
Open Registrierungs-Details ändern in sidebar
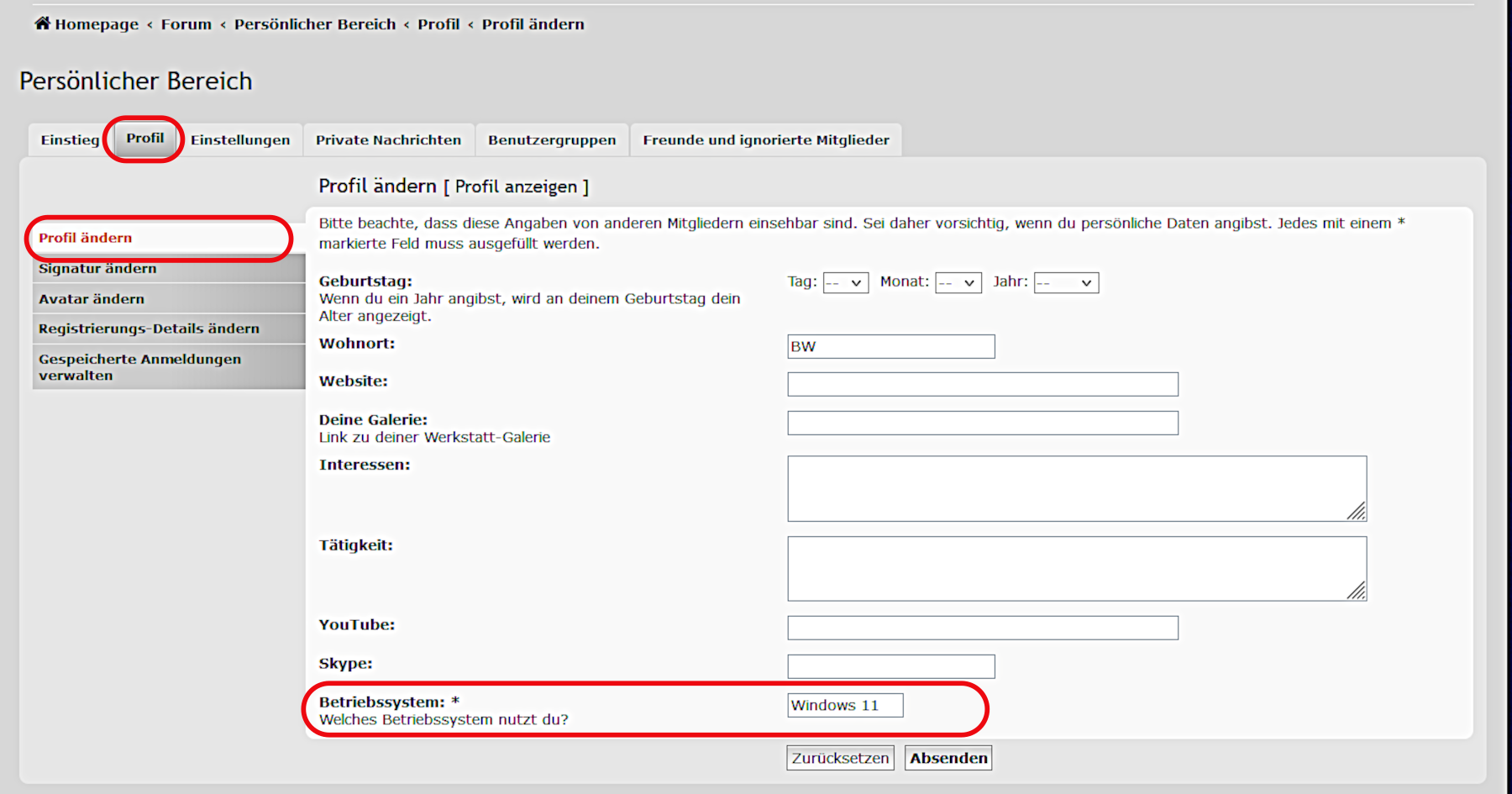click(149, 329)
